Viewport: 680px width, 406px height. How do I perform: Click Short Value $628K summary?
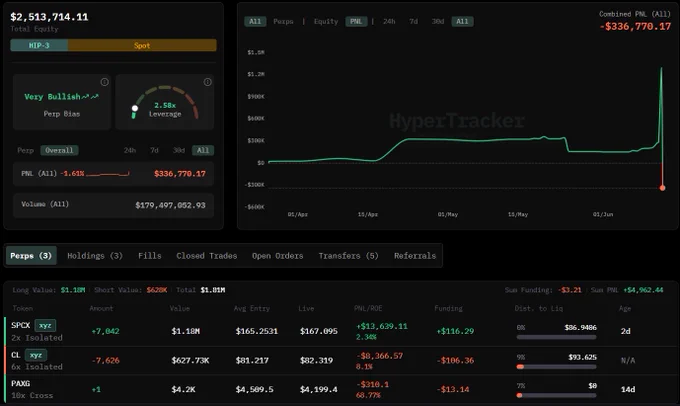point(157,290)
